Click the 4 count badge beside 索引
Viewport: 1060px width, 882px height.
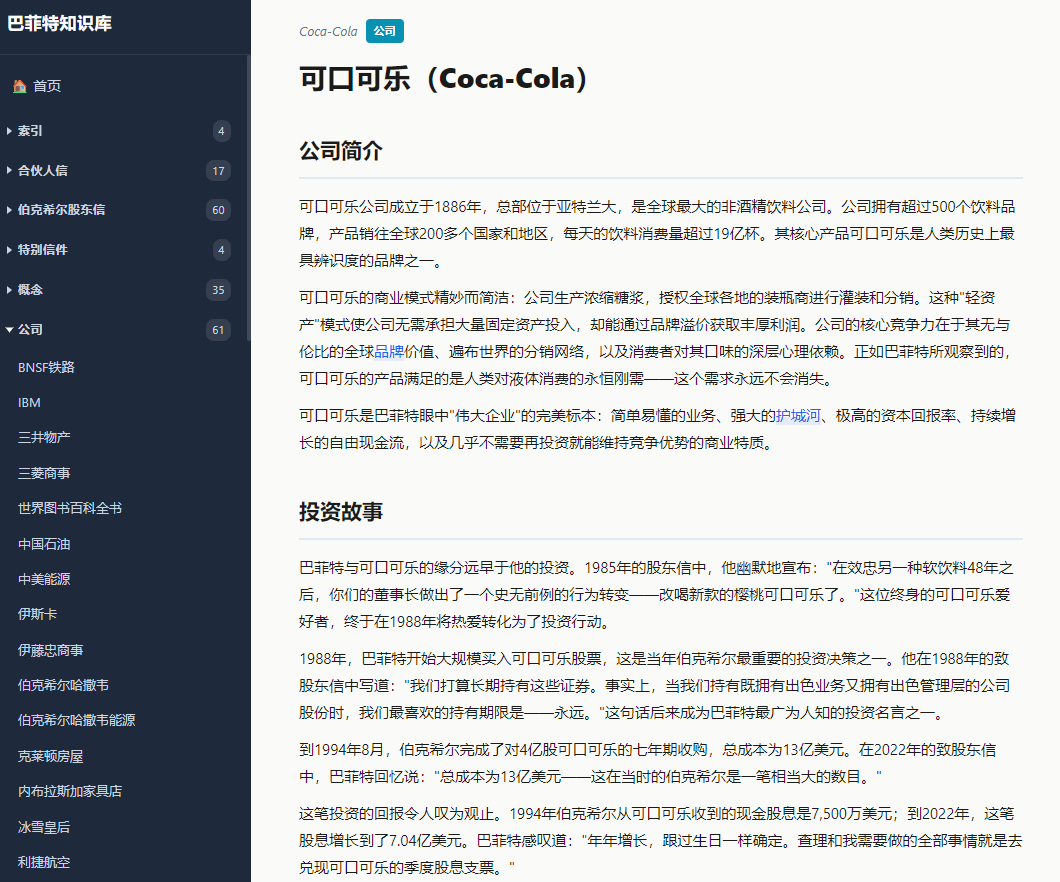(221, 131)
